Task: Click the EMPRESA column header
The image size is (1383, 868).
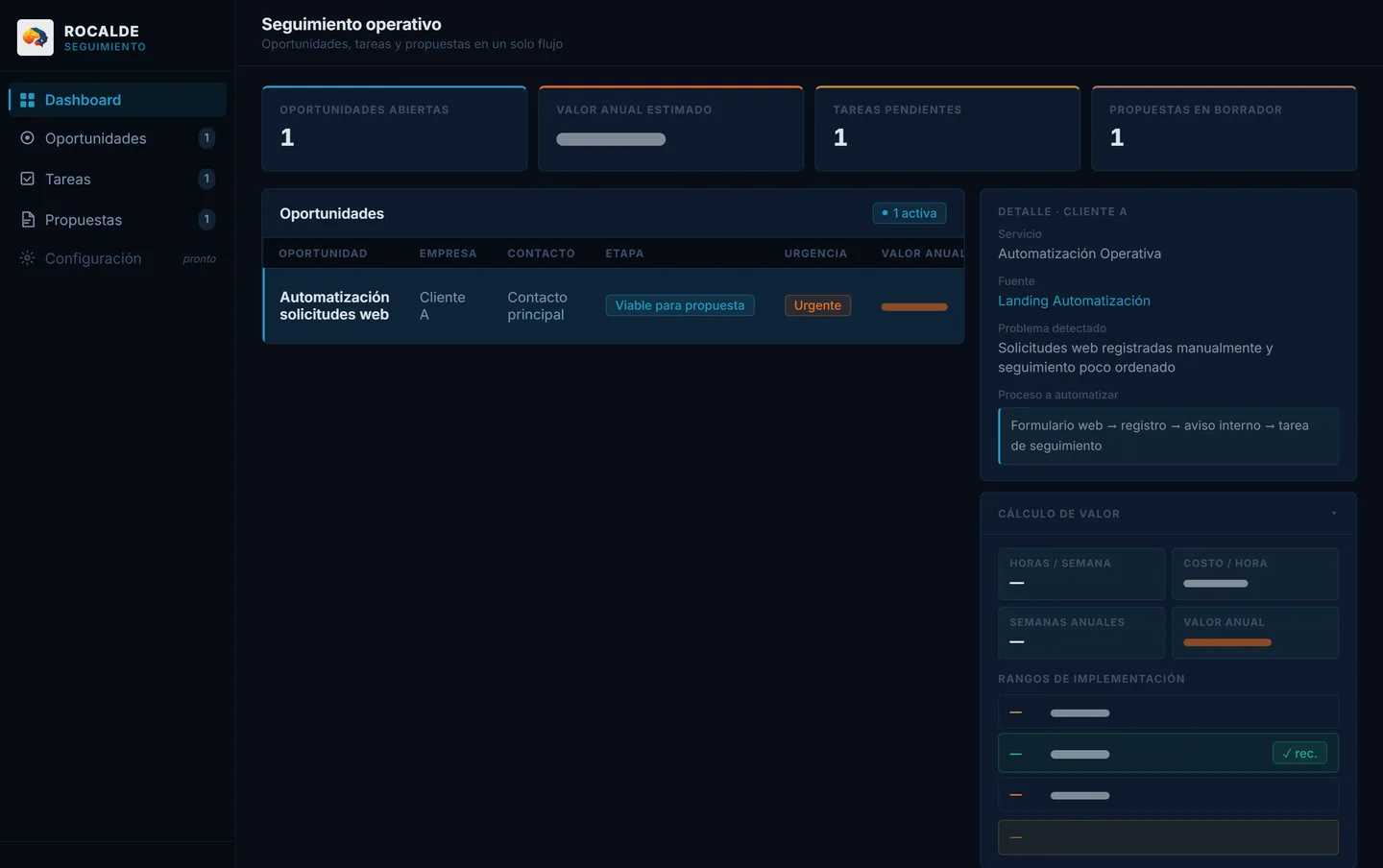Action: click(449, 253)
